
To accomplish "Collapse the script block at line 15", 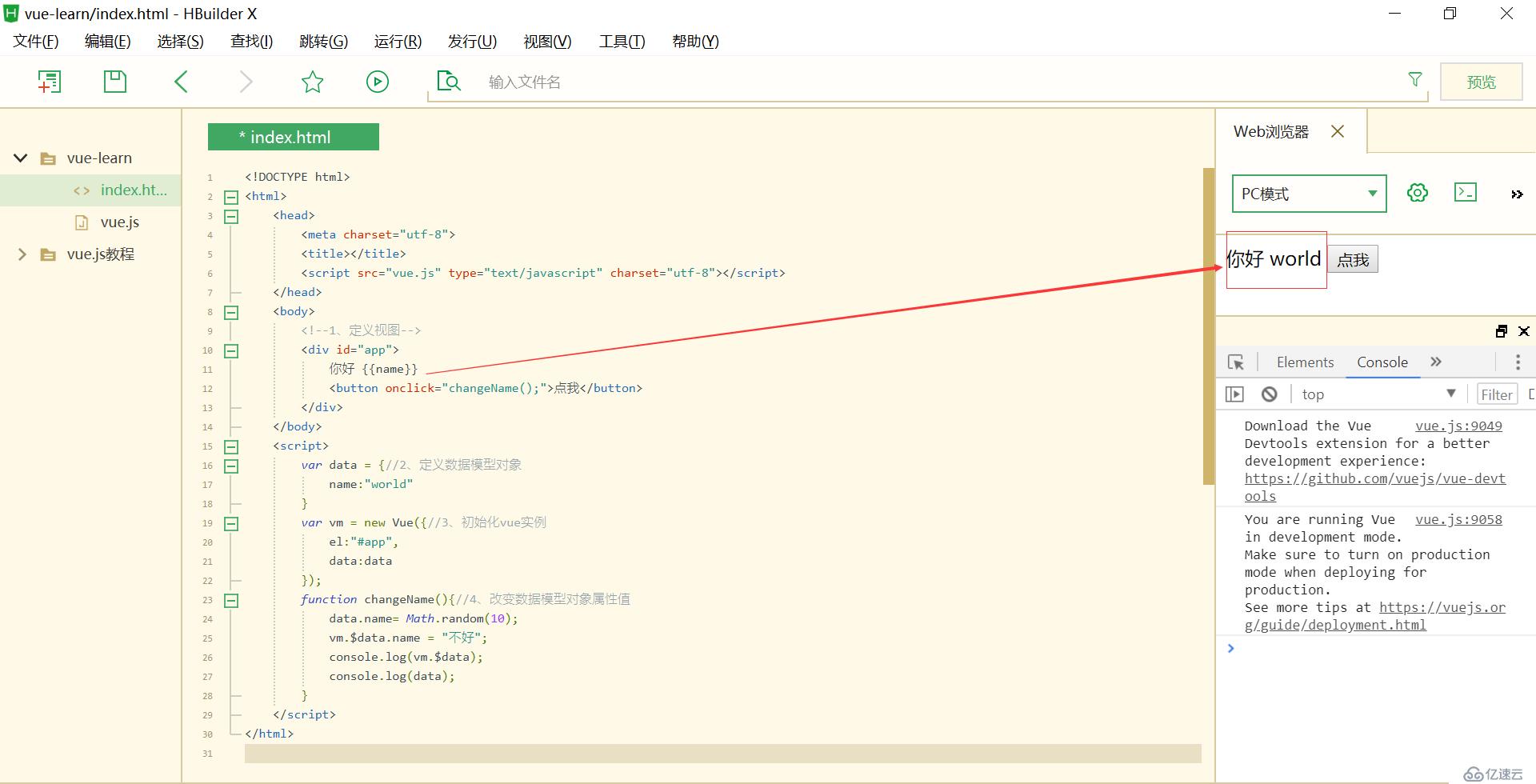I will [231, 446].
